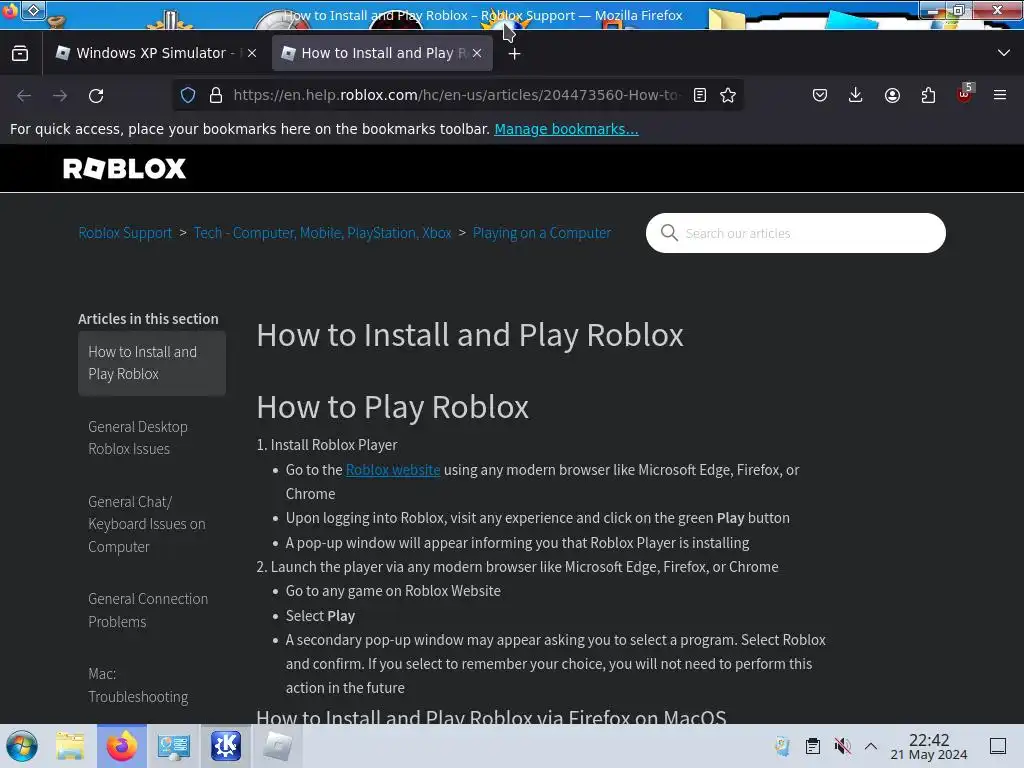Open Mac: Troubleshooting article
The width and height of the screenshot is (1024, 768).
(138, 685)
